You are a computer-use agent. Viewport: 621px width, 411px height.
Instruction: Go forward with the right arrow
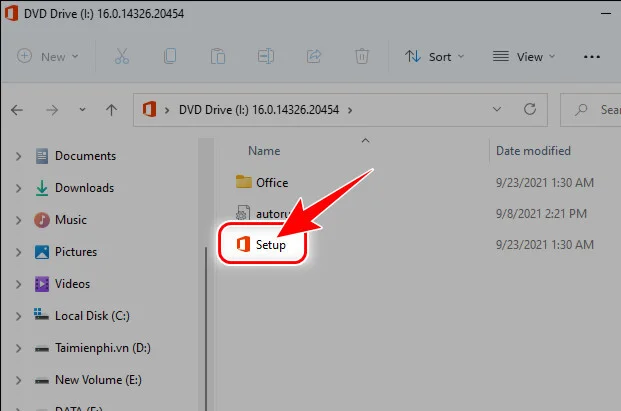[52, 110]
